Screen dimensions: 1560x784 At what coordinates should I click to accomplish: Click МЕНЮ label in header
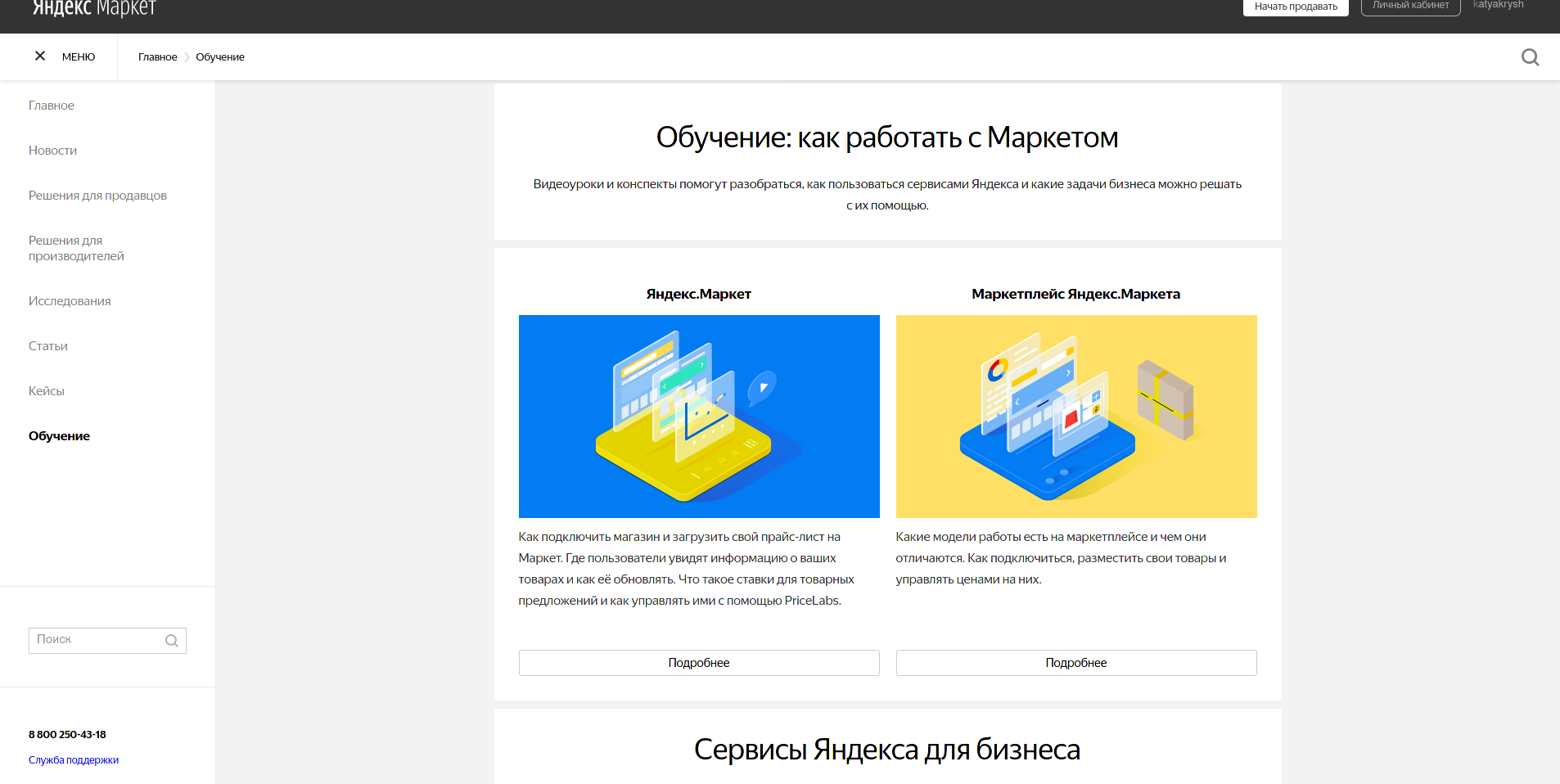tap(79, 57)
